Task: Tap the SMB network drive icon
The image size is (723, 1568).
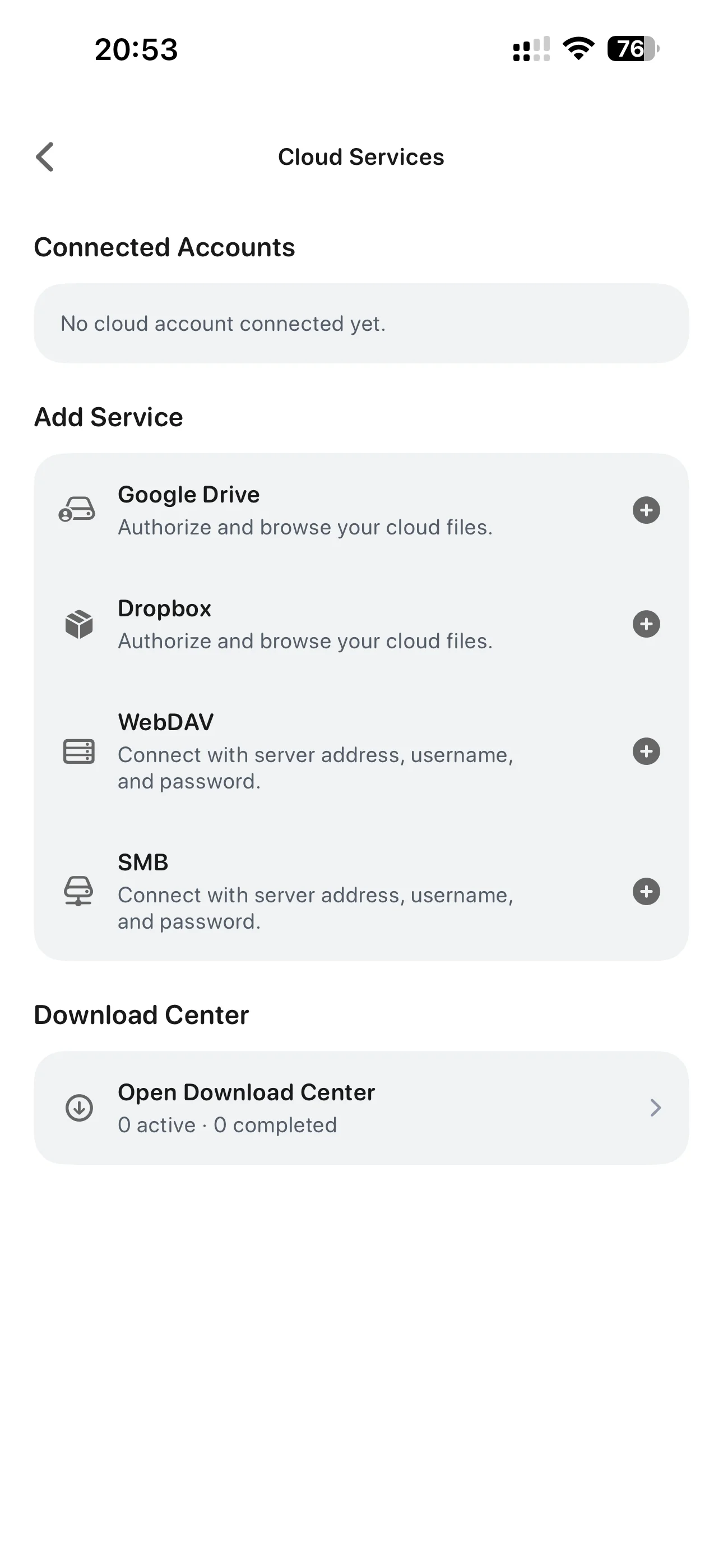Action: tap(78, 891)
